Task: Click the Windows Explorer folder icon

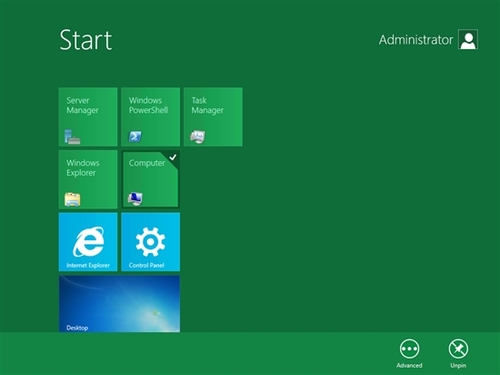Action: (x=72, y=199)
